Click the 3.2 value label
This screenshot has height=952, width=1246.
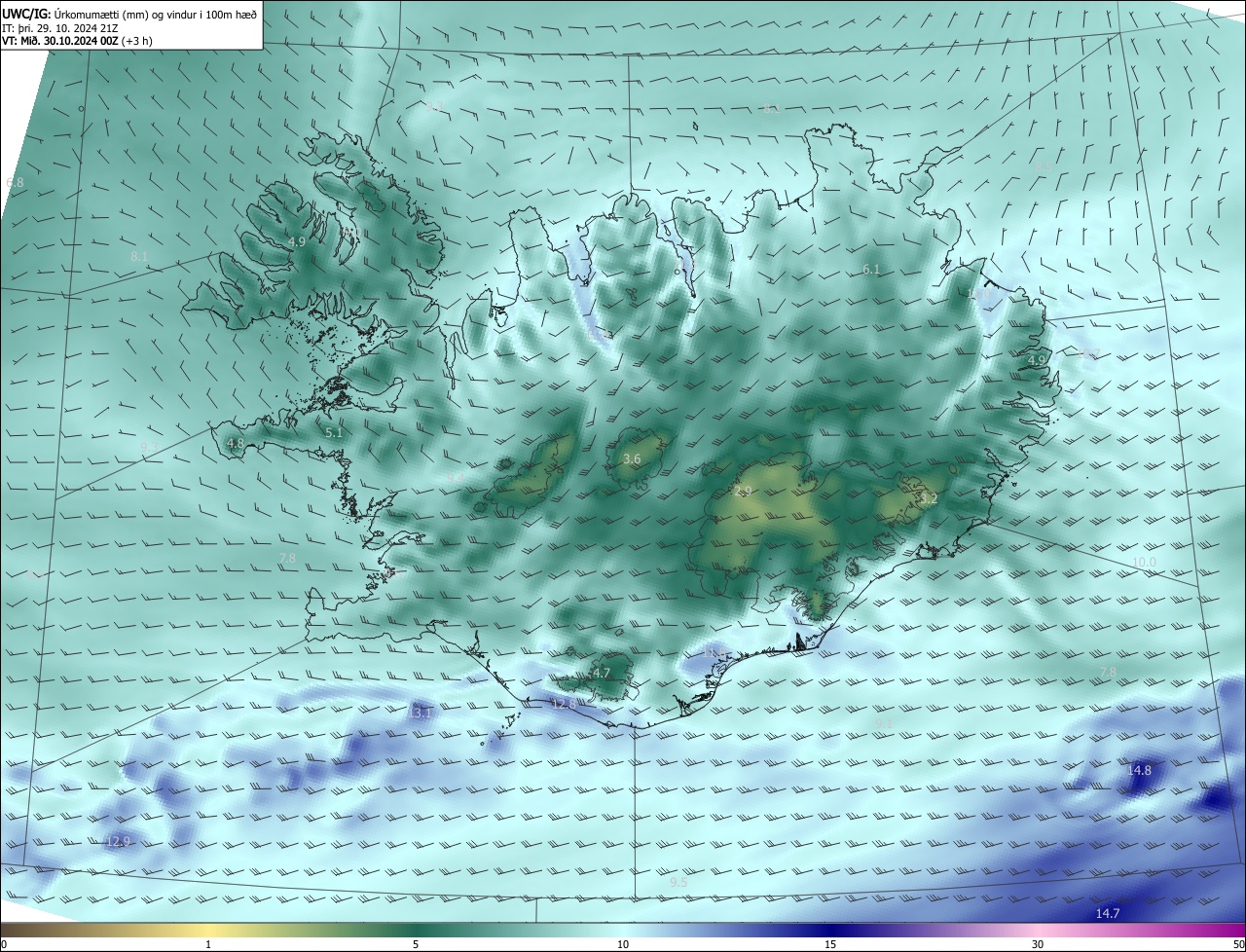pos(929,498)
